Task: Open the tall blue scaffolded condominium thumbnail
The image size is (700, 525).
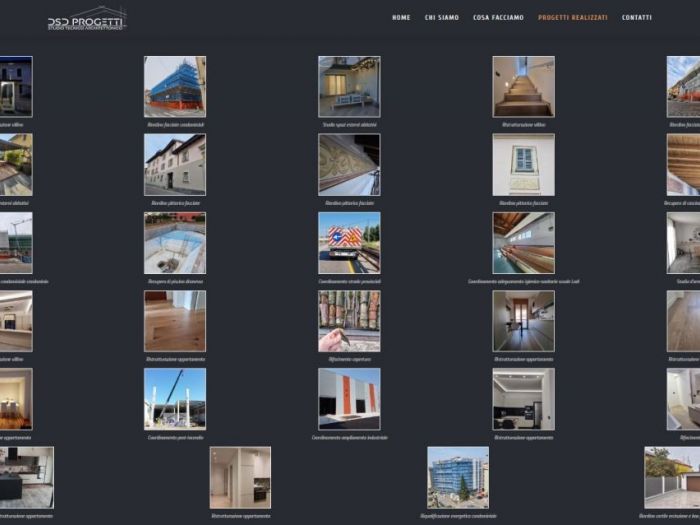Action: (x=458, y=477)
